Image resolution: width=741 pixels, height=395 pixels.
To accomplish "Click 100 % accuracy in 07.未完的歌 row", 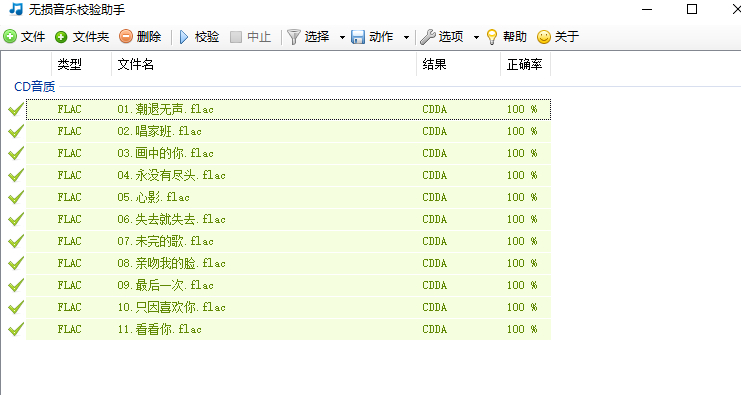I will (522, 241).
